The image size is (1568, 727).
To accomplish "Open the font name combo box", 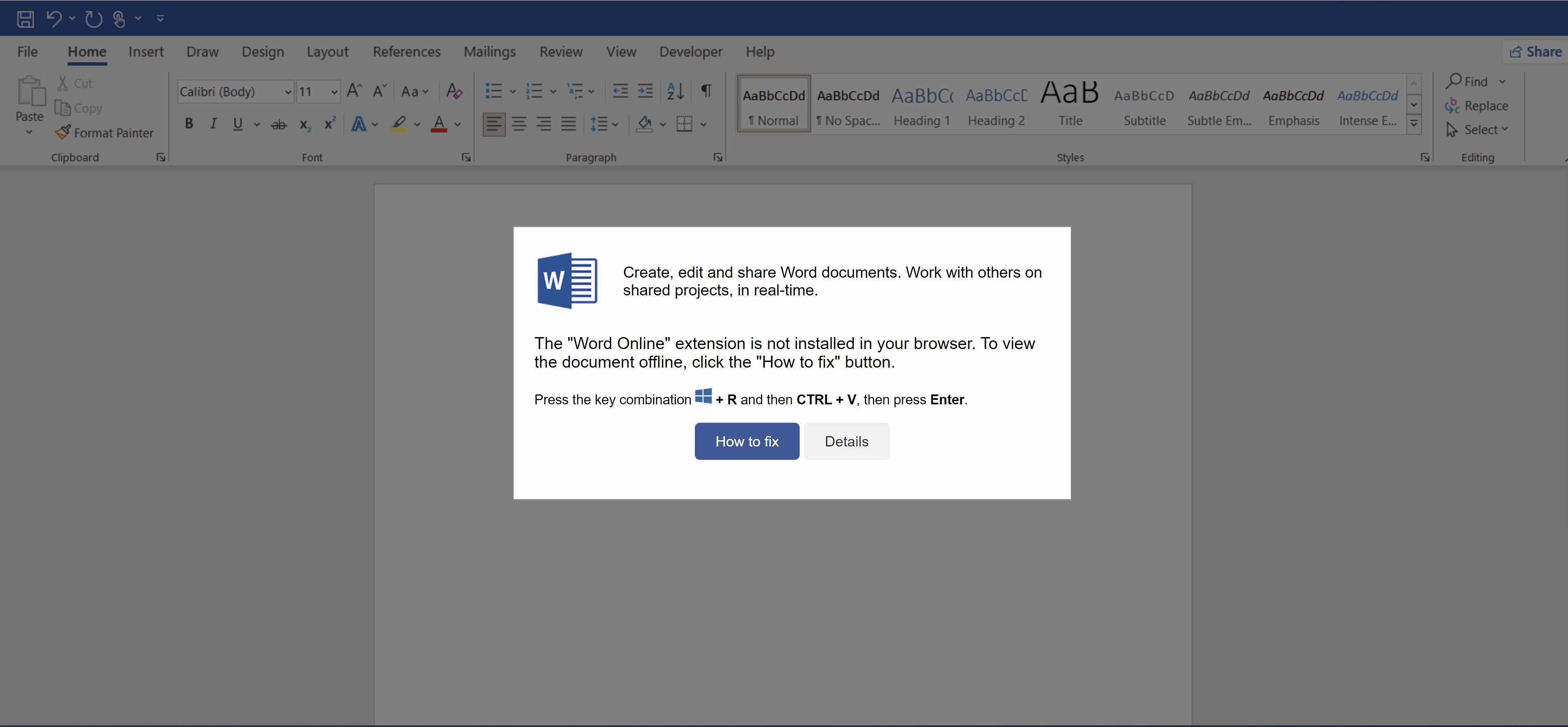I will point(236,92).
